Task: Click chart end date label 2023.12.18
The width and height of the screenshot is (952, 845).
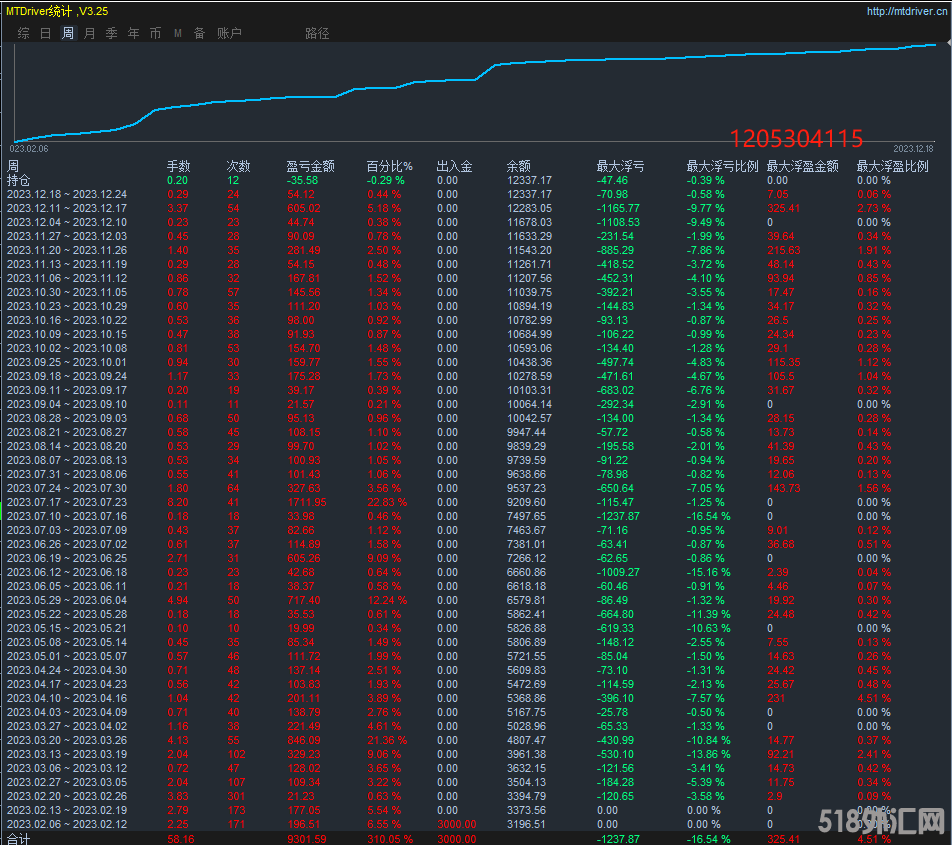Action: 913,149
